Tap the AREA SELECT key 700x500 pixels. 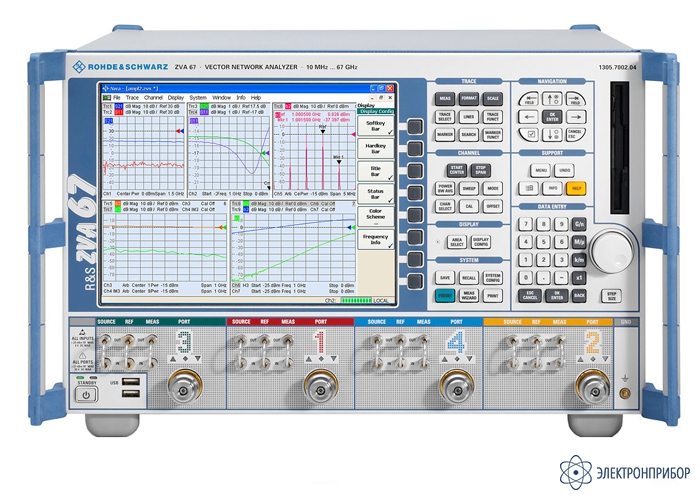(457, 242)
